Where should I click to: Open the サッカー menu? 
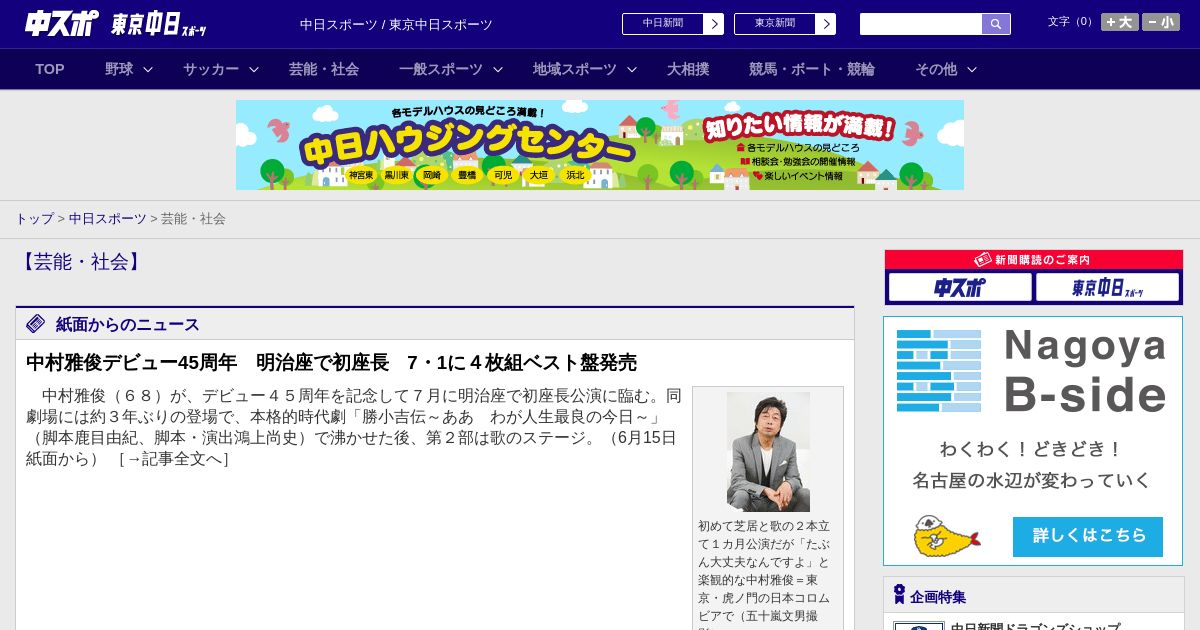[x=211, y=69]
